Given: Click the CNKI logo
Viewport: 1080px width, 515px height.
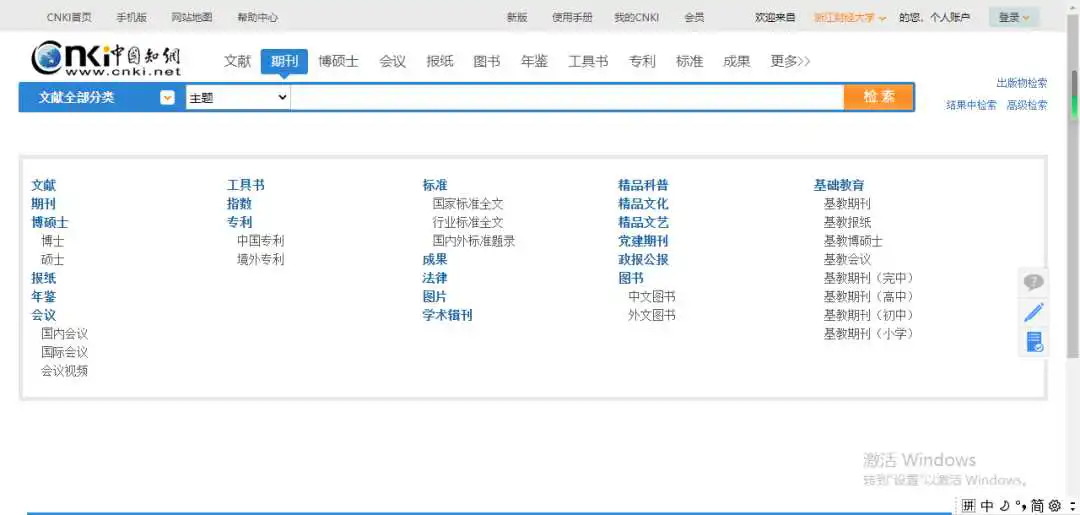Looking at the screenshot, I should pos(106,58).
